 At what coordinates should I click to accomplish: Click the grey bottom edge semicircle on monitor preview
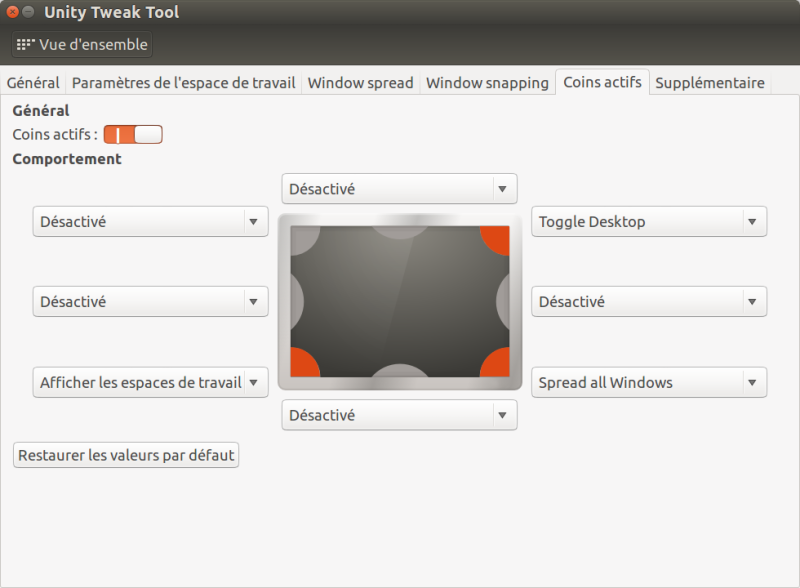pyautogui.click(x=400, y=371)
